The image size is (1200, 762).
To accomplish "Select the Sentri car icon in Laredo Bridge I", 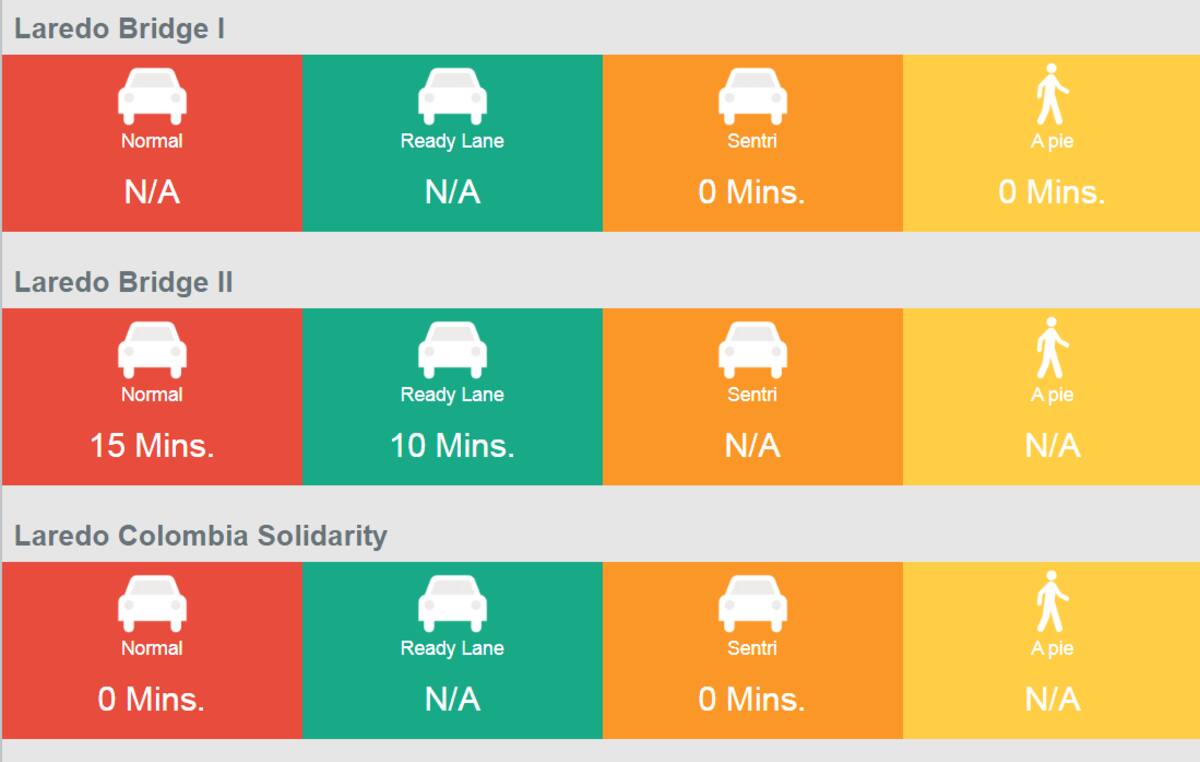I will (x=752, y=97).
